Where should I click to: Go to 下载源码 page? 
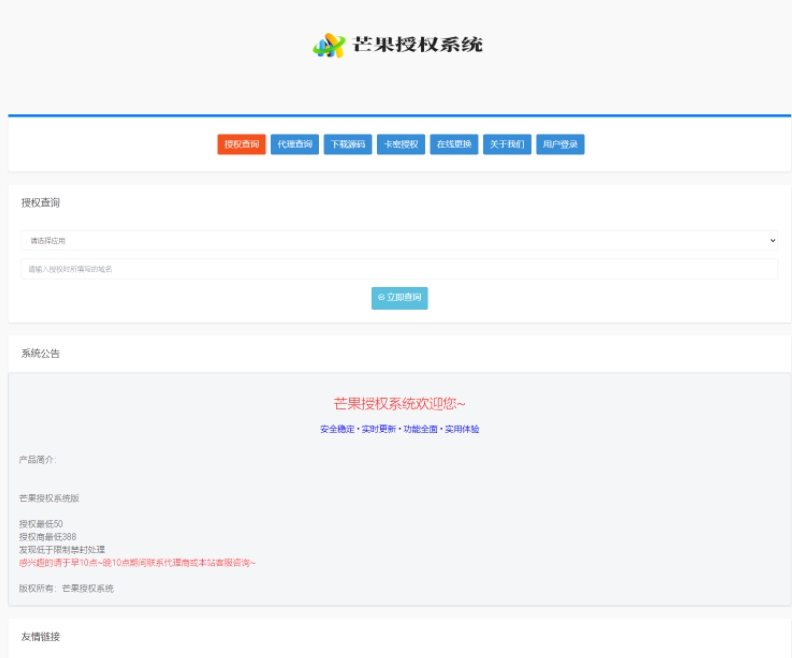click(x=348, y=144)
